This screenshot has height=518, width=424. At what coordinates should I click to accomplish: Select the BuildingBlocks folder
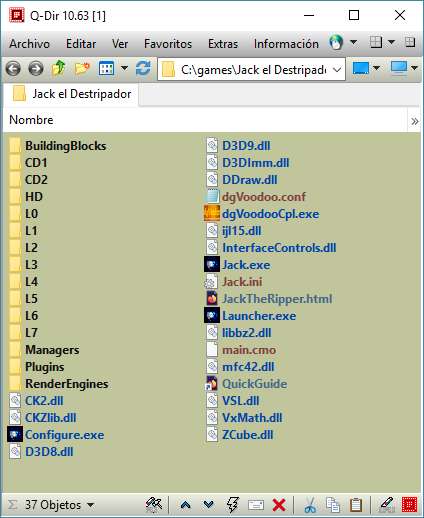(57, 146)
